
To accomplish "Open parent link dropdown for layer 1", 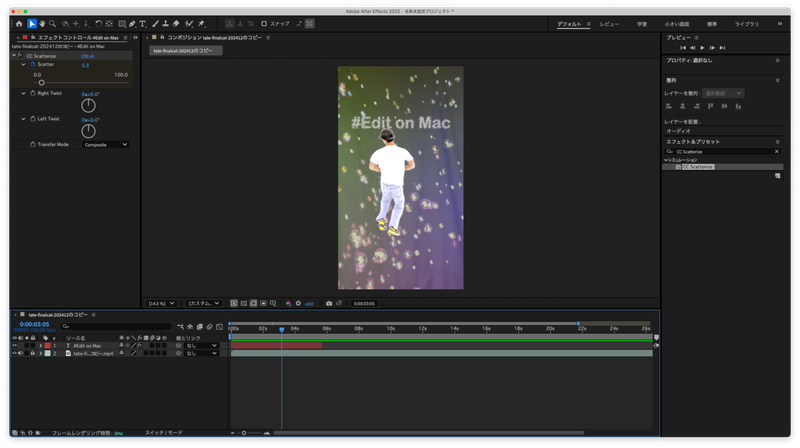I will (201, 345).
